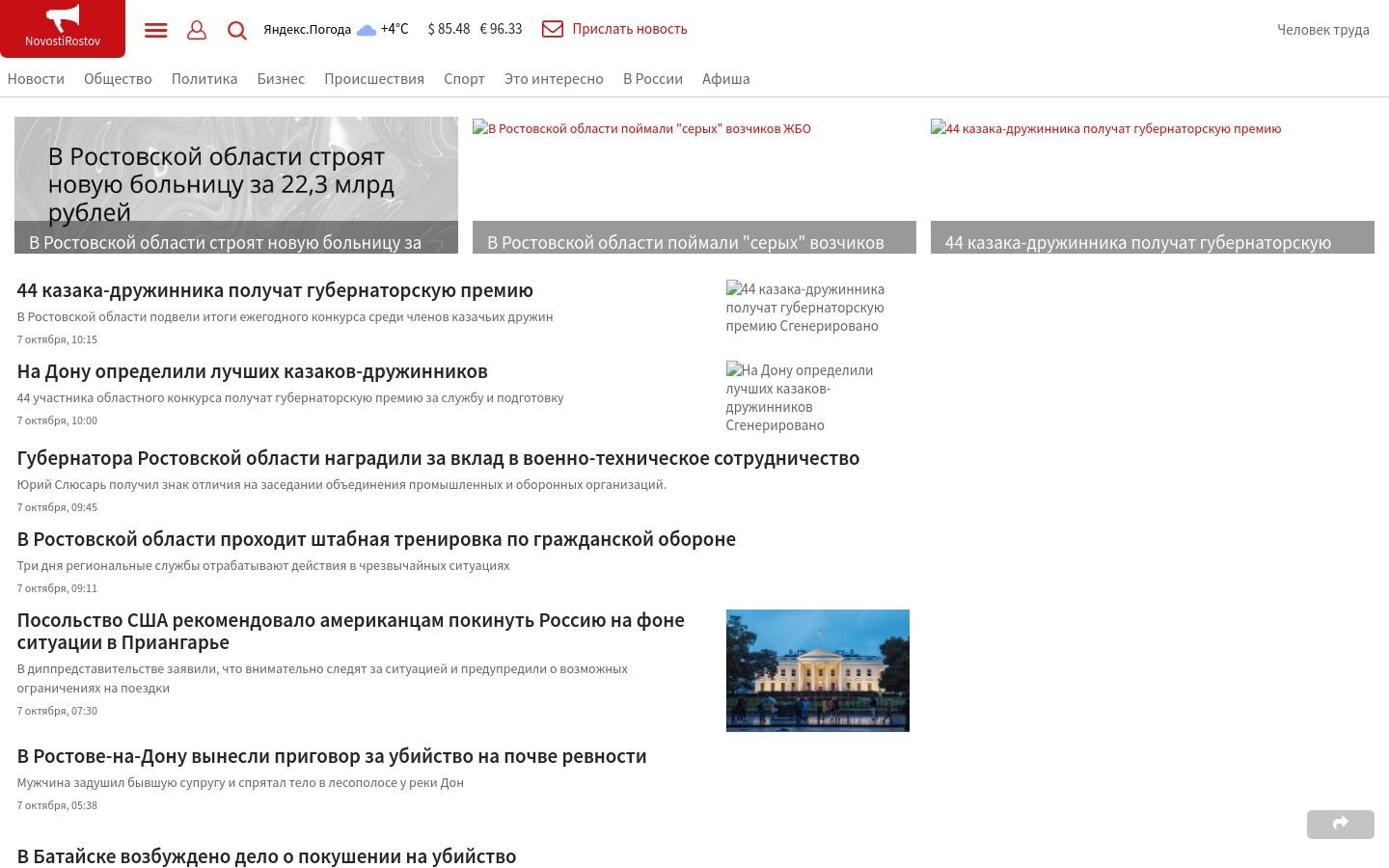
Task: Open the user account profile icon
Action: point(197,30)
